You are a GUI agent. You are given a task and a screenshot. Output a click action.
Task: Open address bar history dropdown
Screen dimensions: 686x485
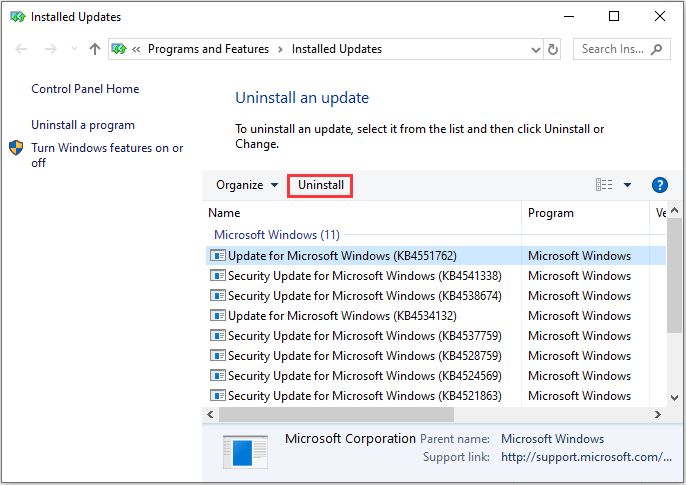pyautogui.click(x=528, y=49)
